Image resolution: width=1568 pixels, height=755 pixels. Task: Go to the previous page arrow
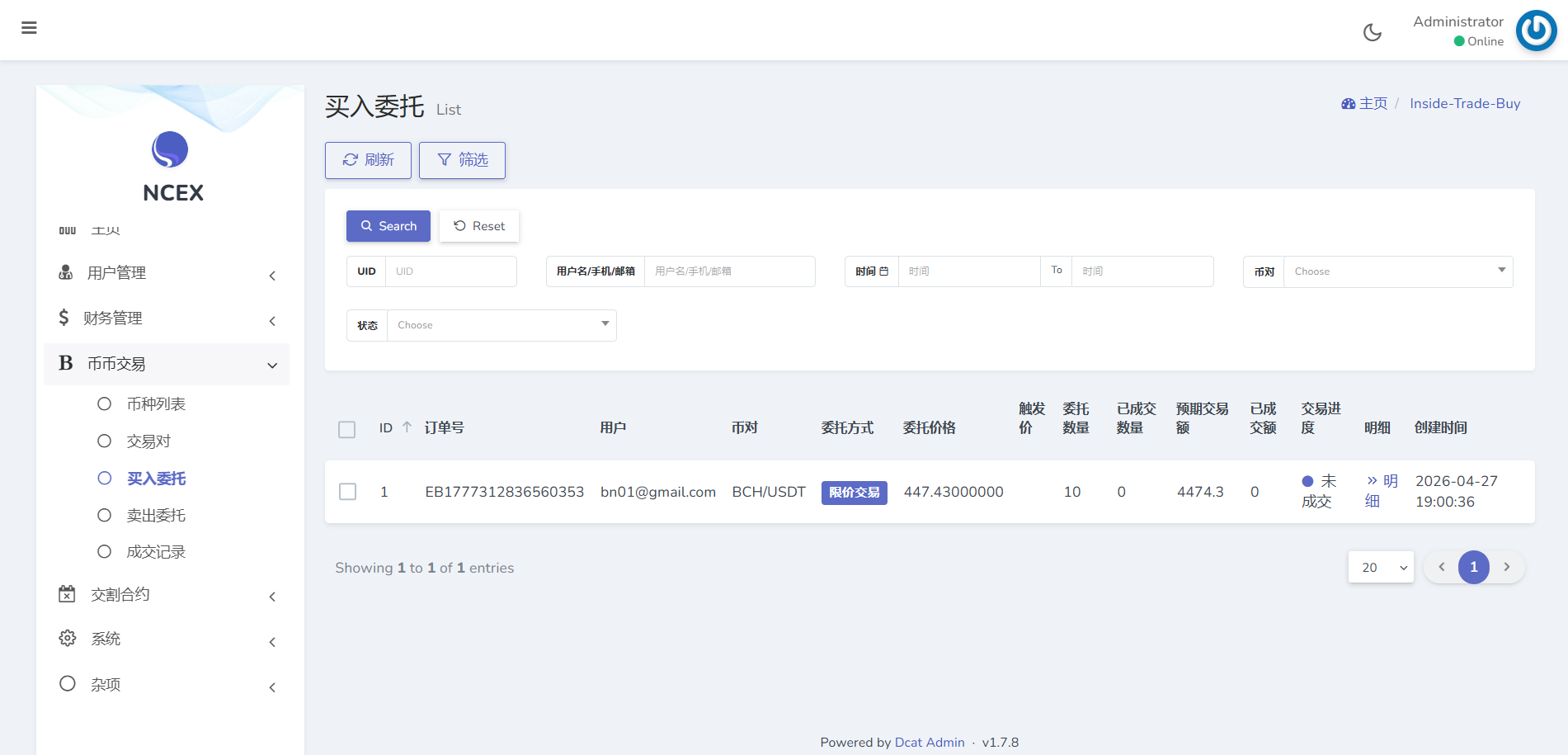point(1441,567)
